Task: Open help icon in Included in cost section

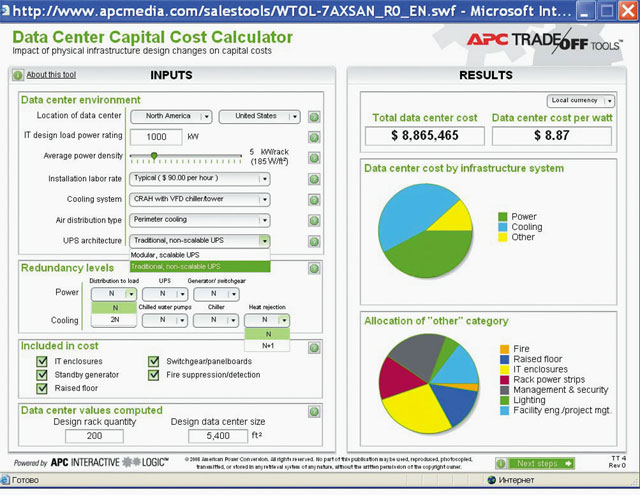Action: click(x=314, y=348)
